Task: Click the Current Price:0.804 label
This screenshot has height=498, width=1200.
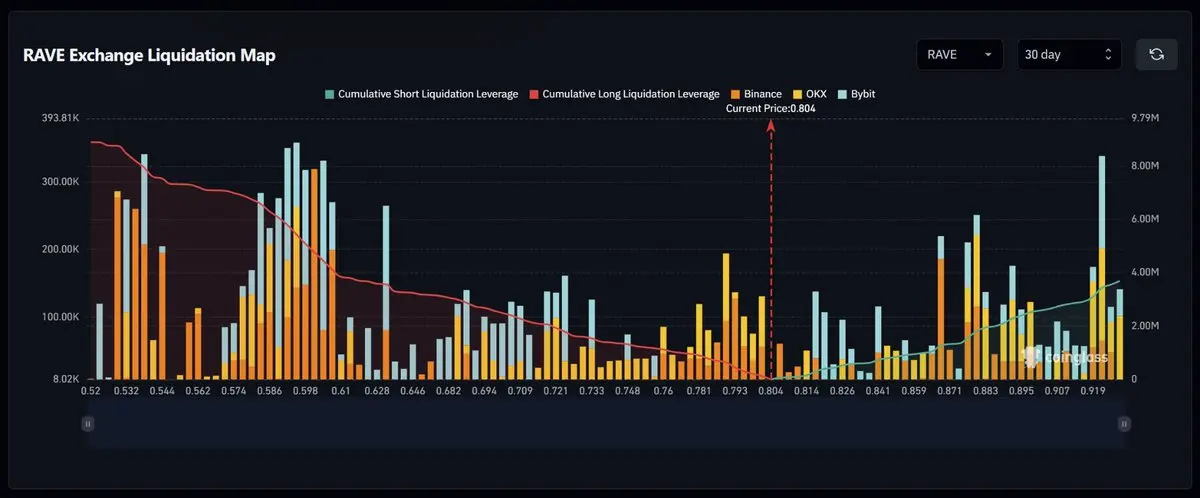Action: pyautogui.click(x=770, y=108)
